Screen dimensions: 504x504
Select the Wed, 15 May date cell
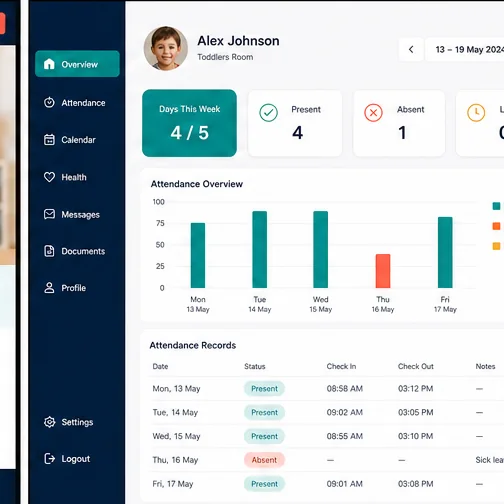[x=176, y=436]
